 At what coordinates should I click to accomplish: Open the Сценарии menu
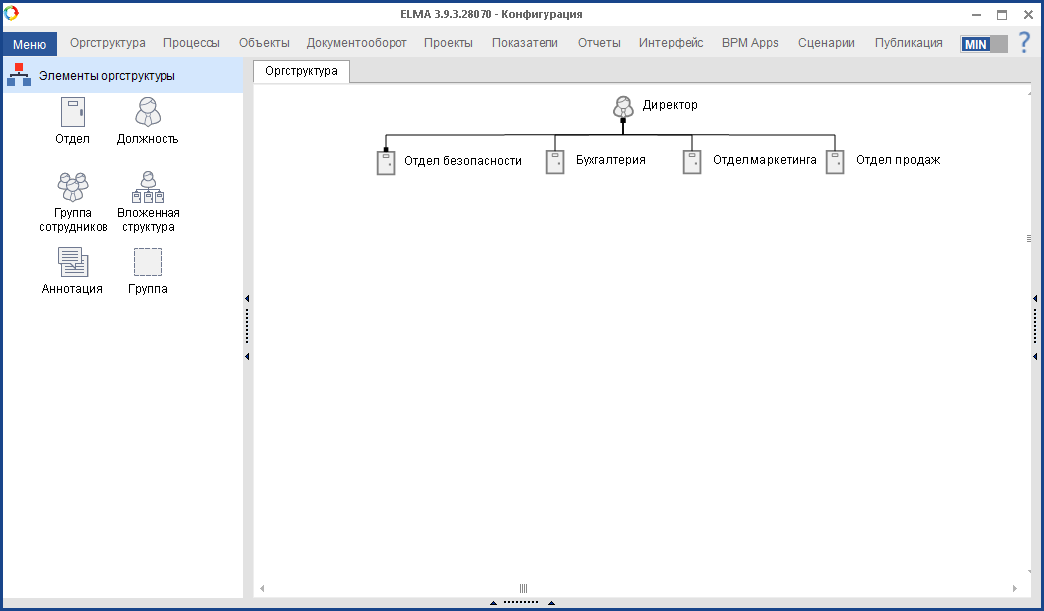tap(826, 43)
